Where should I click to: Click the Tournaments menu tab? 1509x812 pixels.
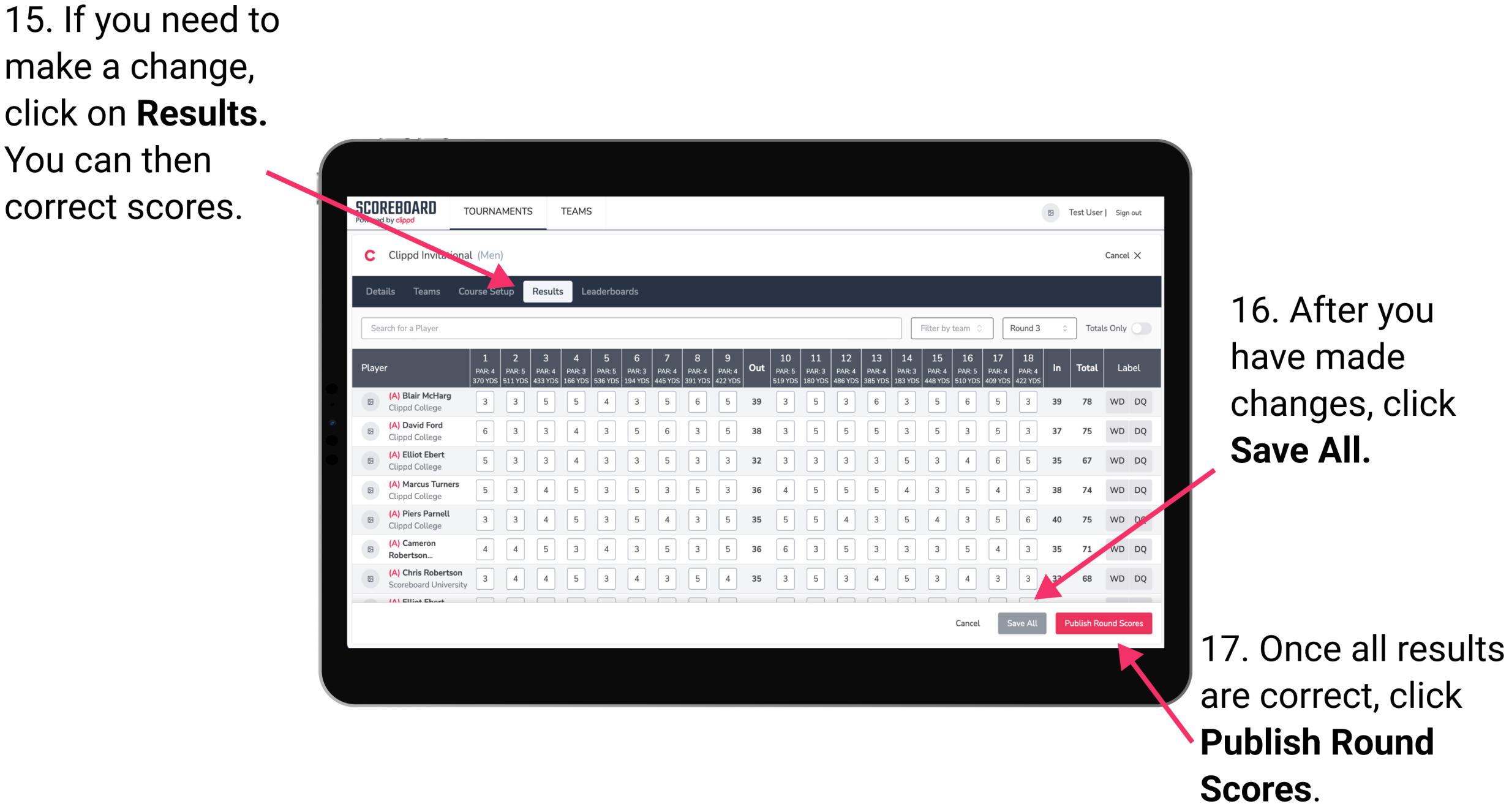(x=498, y=211)
